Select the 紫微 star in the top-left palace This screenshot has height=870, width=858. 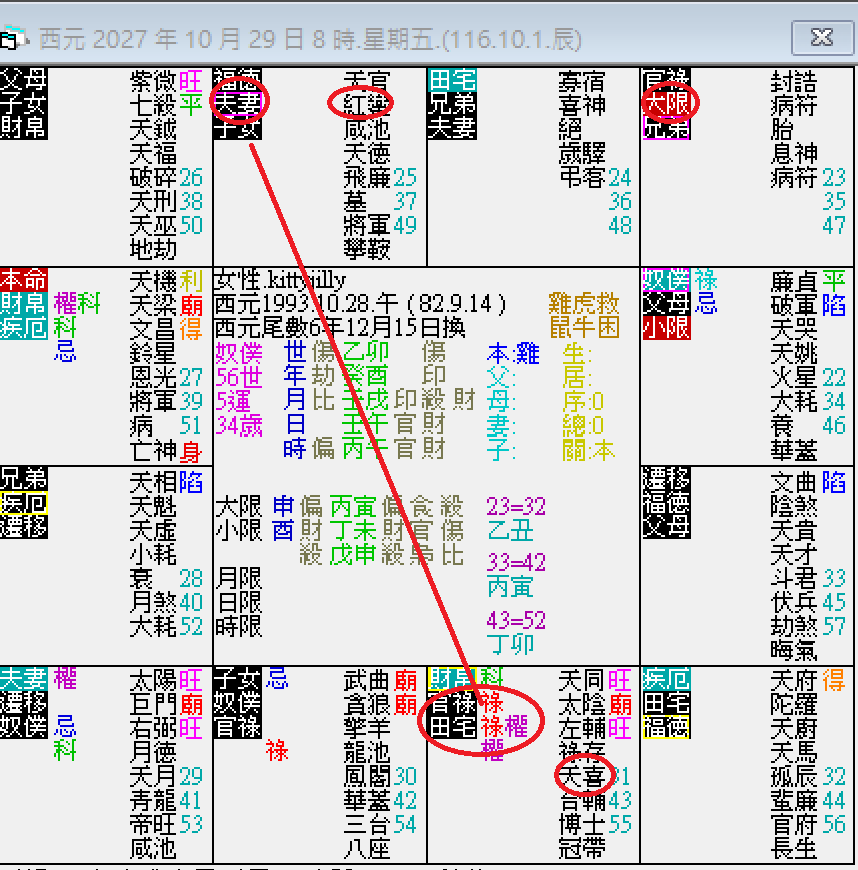tap(153, 81)
